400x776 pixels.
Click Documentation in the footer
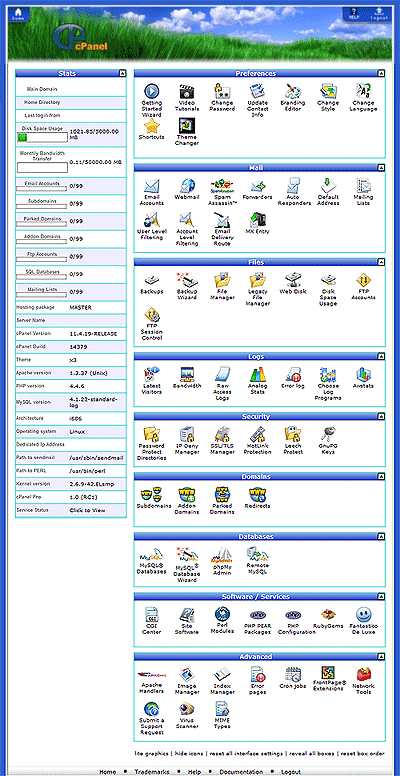[241, 772]
